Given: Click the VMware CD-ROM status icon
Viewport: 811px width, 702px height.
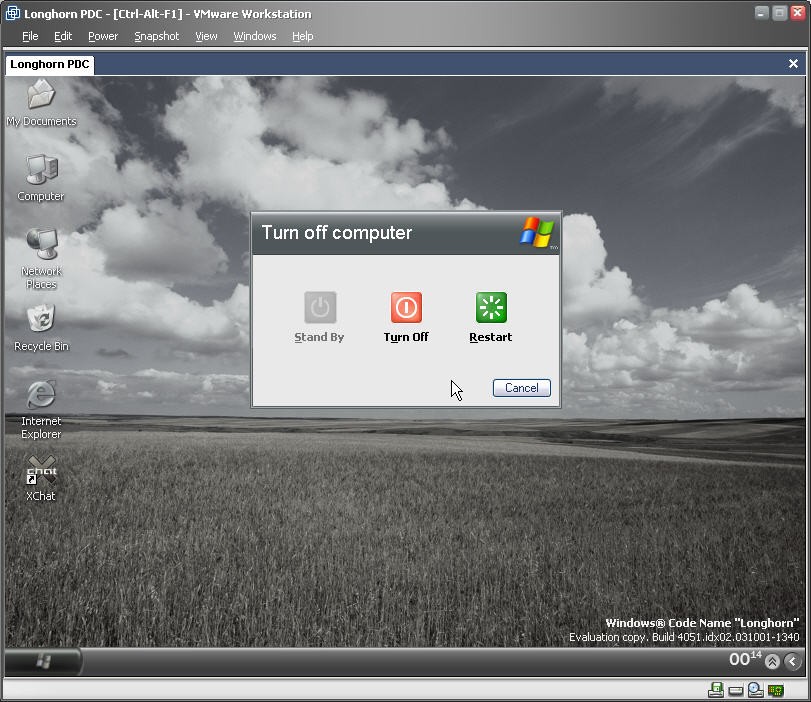Looking at the screenshot, I should (756, 690).
